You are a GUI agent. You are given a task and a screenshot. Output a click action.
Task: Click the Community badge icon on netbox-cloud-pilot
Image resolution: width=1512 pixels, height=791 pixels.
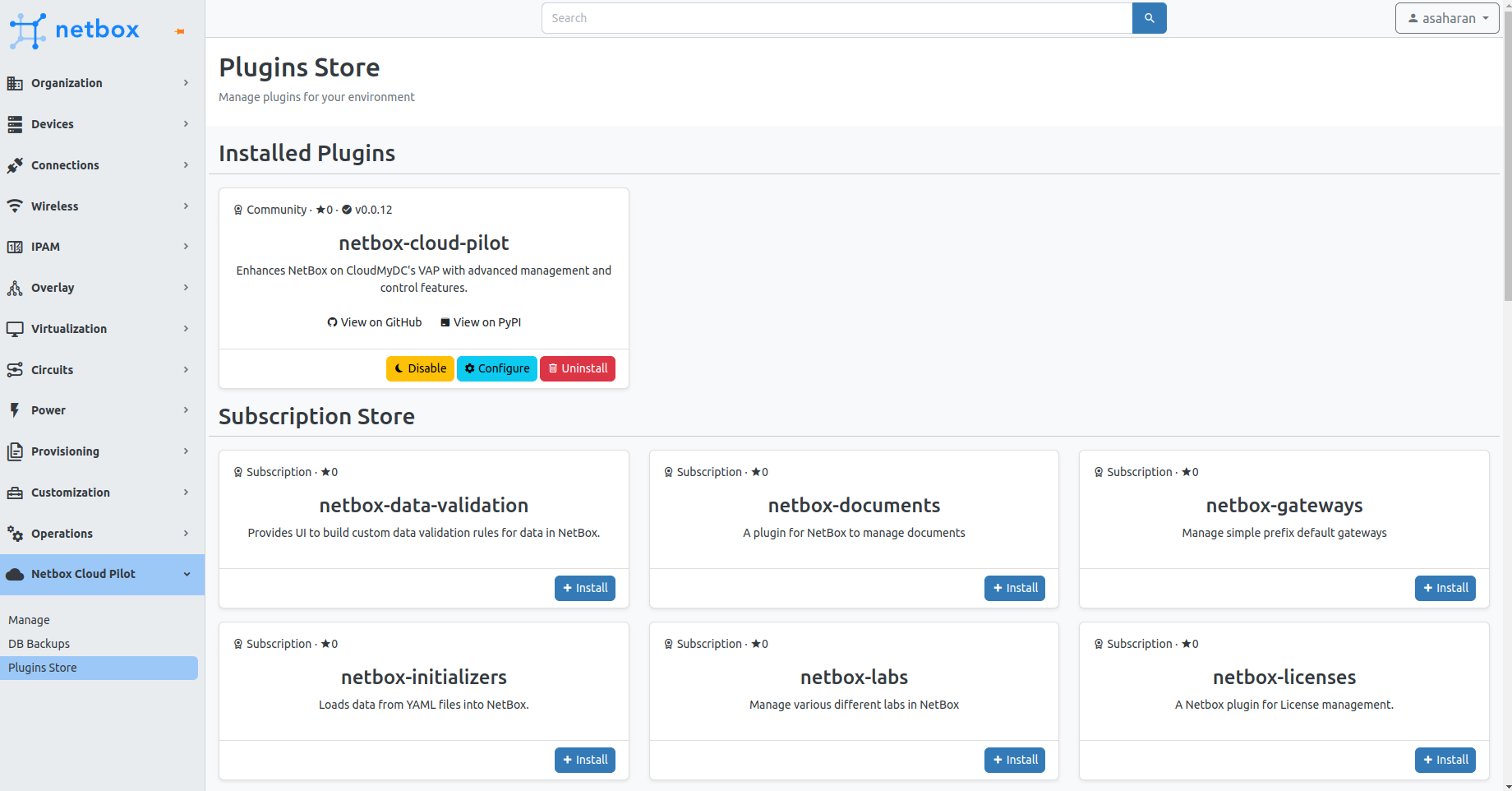click(238, 210)
